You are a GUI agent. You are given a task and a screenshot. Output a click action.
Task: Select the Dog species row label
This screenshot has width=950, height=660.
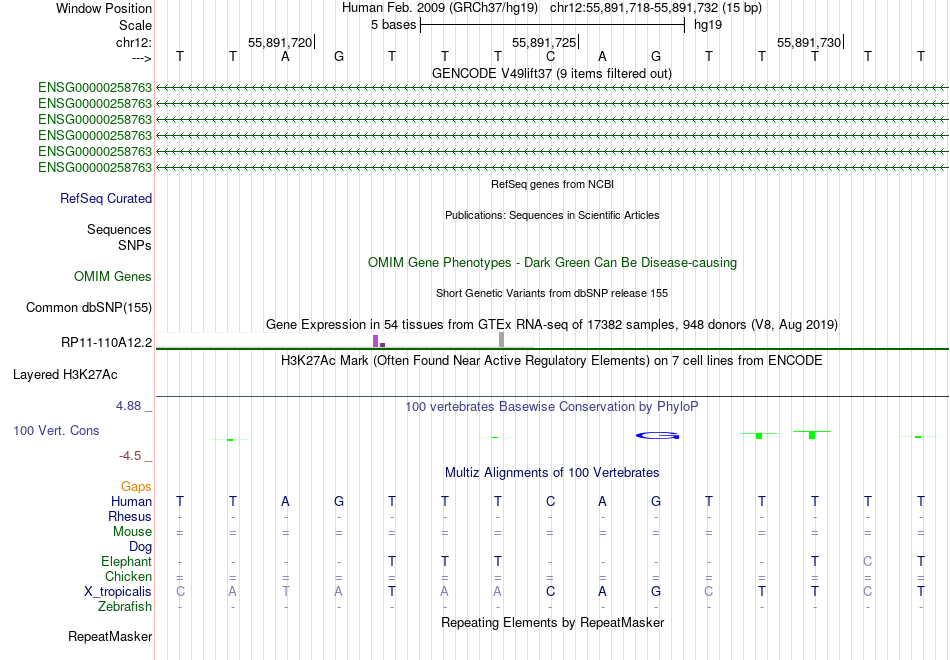(141, 547)
